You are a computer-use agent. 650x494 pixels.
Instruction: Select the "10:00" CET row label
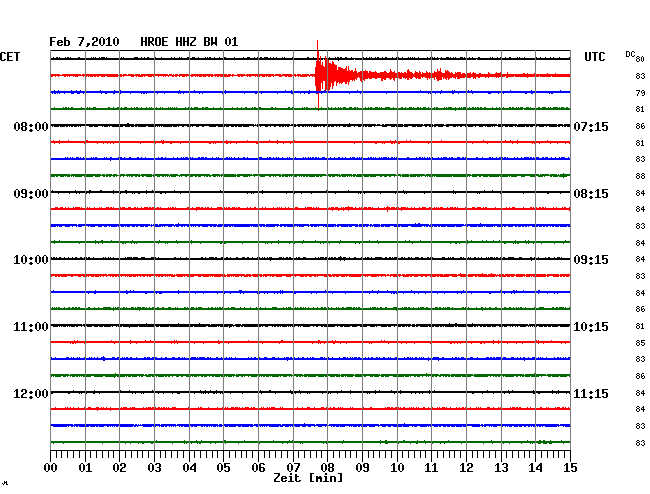click(x=31, y=260)
